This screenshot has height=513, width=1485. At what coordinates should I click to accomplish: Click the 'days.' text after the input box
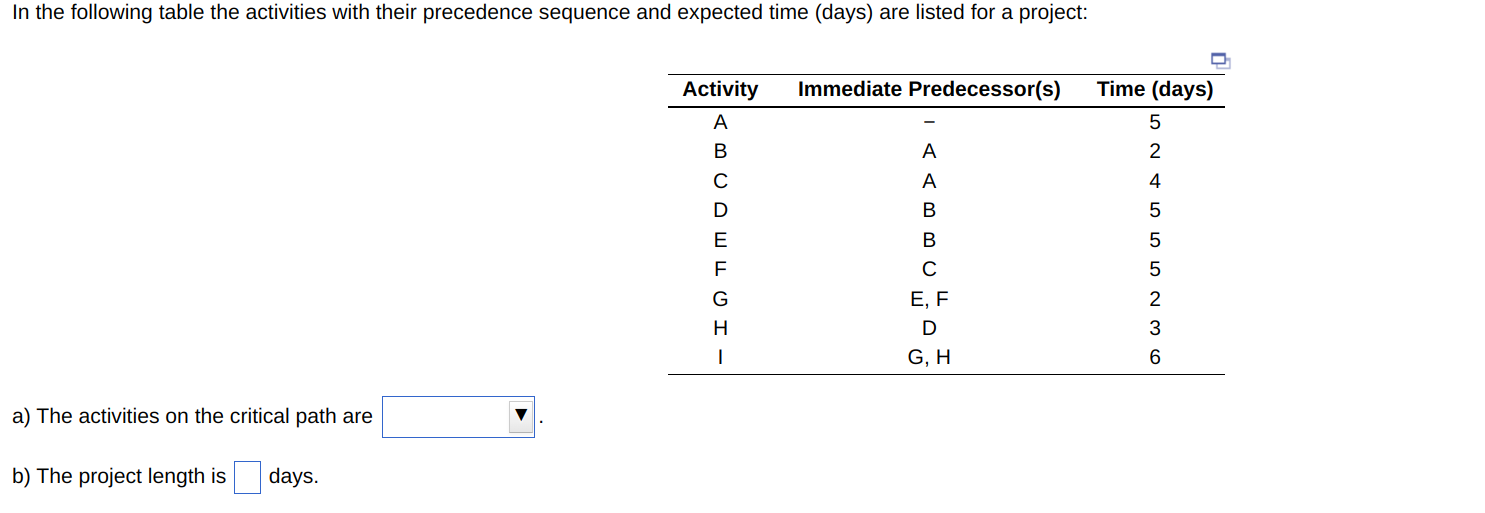click(x=294, y=477)
